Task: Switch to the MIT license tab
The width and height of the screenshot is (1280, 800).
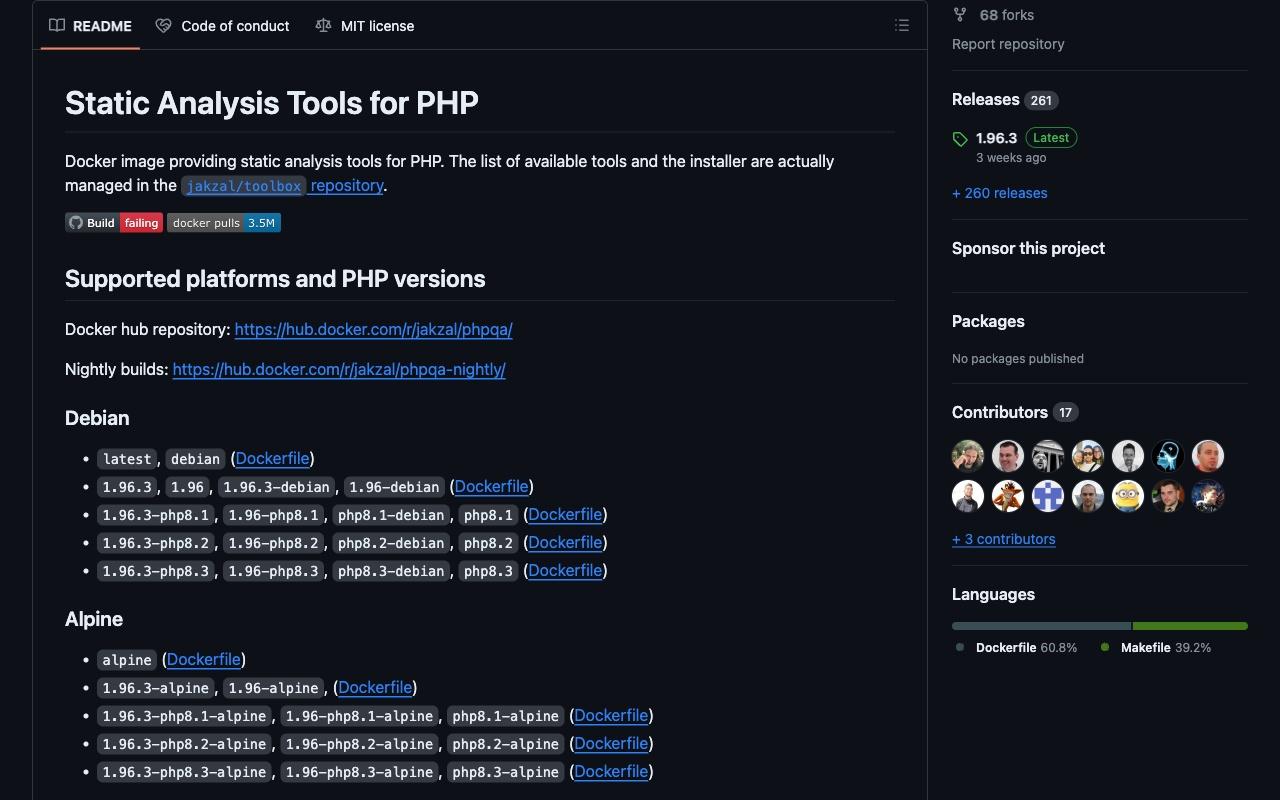Action: (364, 26)
